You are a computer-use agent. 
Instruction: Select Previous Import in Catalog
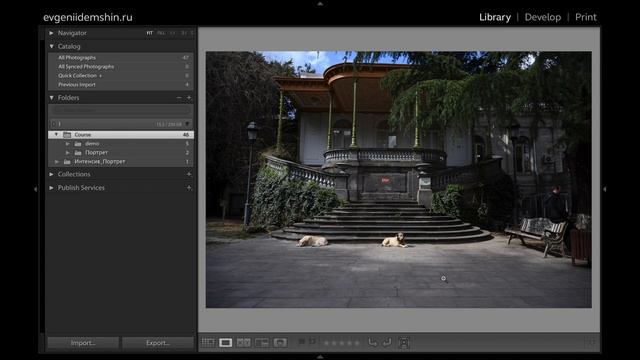point(121,84)
